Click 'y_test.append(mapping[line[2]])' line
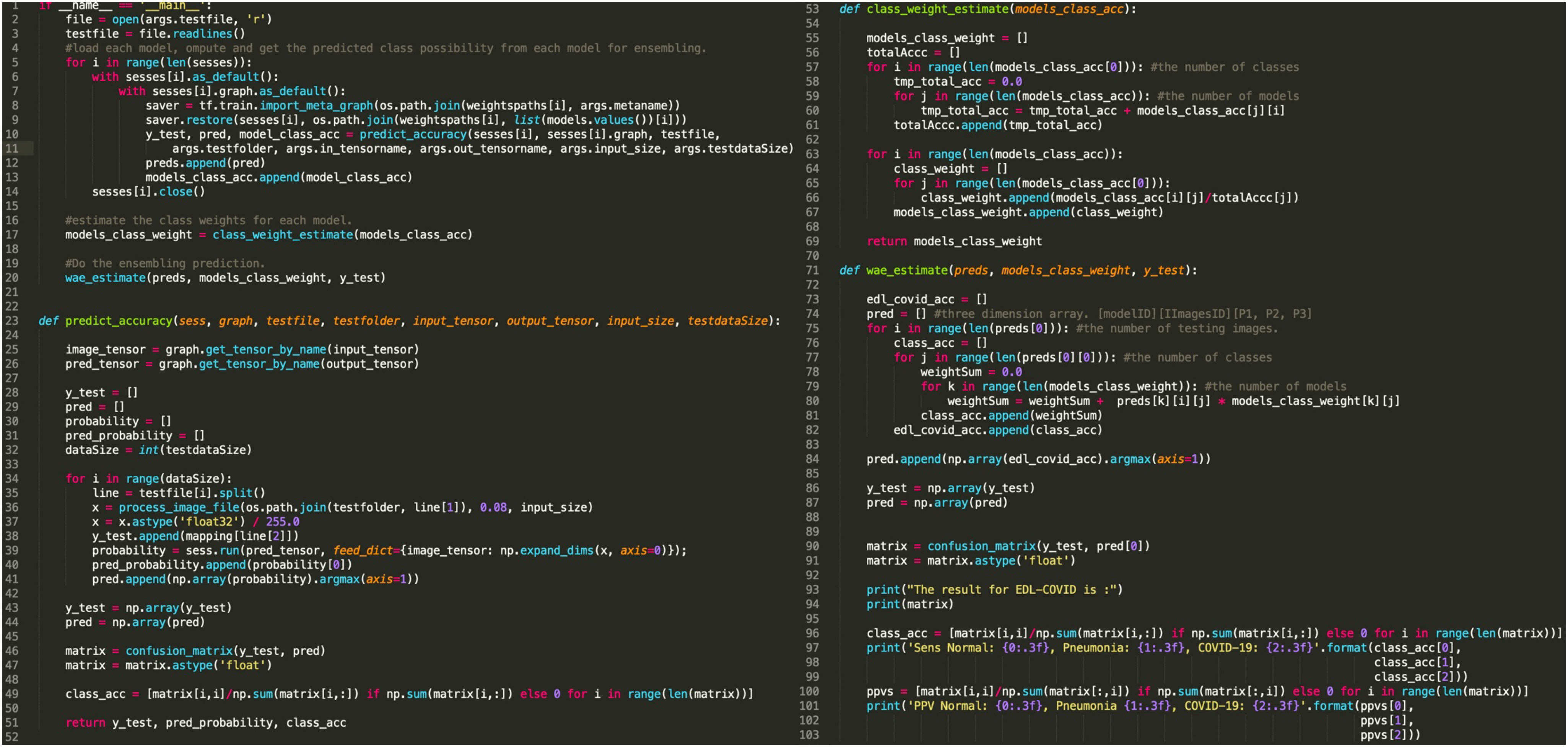The width and height of the screenshot is (1568, 747). tap(195, 536)
